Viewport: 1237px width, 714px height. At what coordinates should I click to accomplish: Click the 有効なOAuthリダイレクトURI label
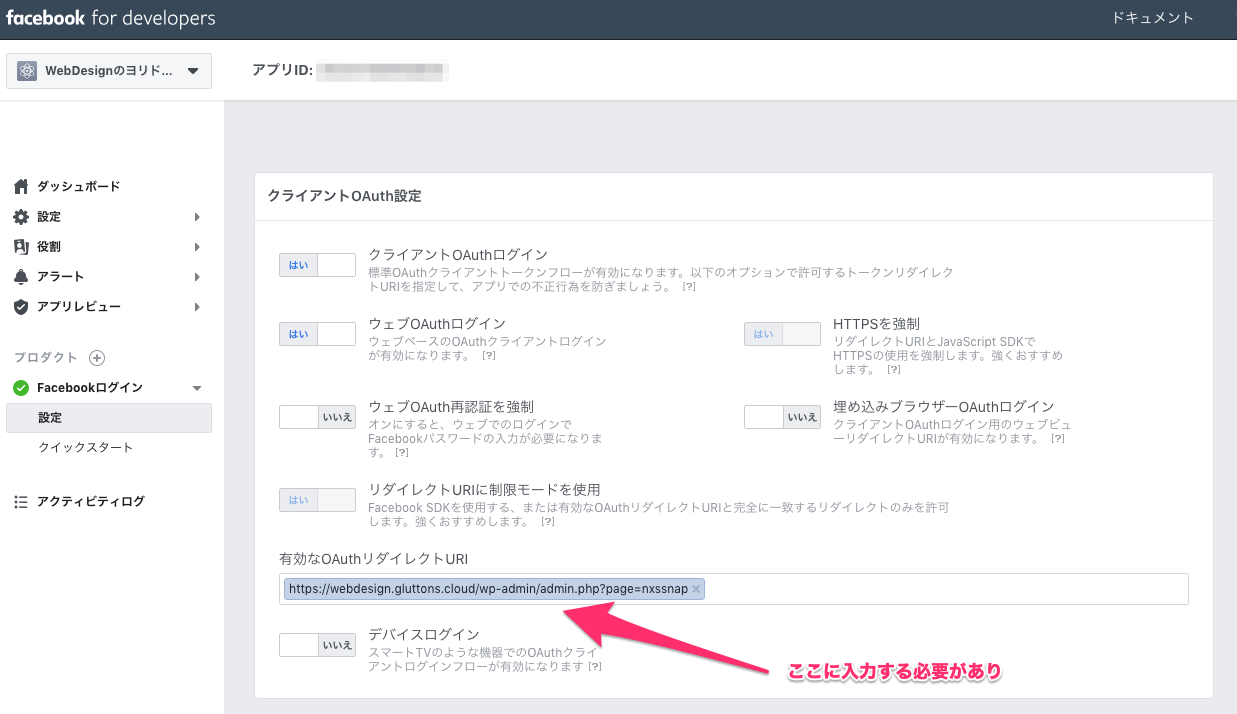coord(375,558)
